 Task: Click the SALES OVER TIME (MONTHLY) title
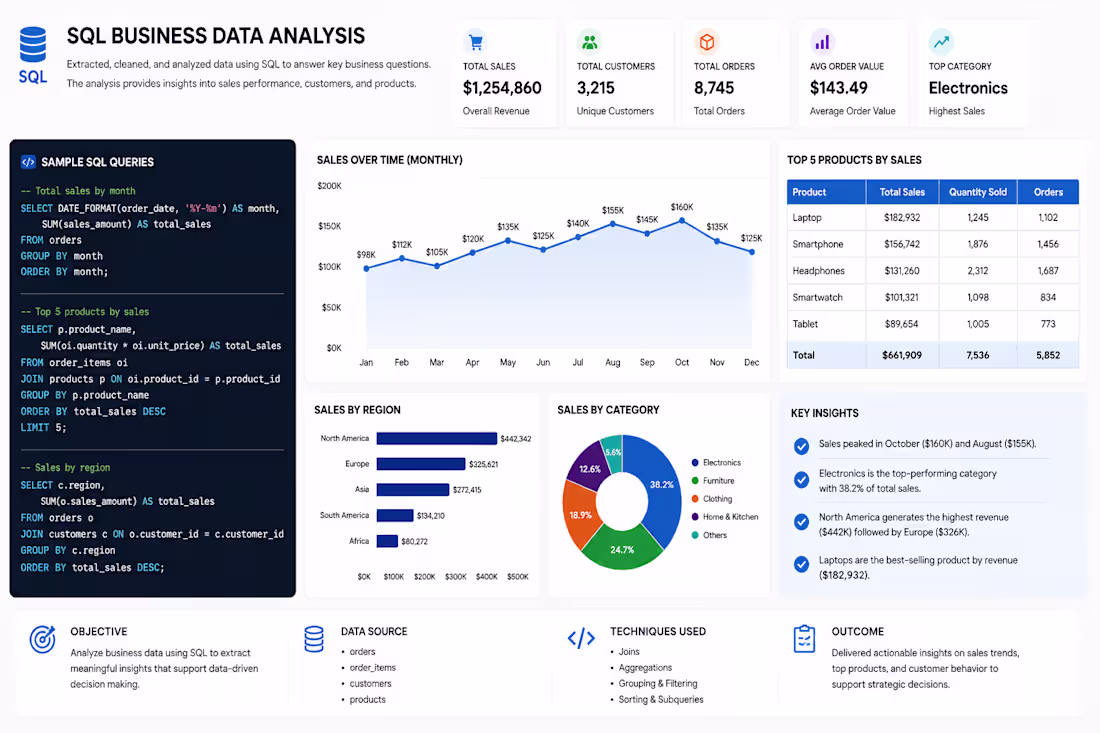click(389, 160)
